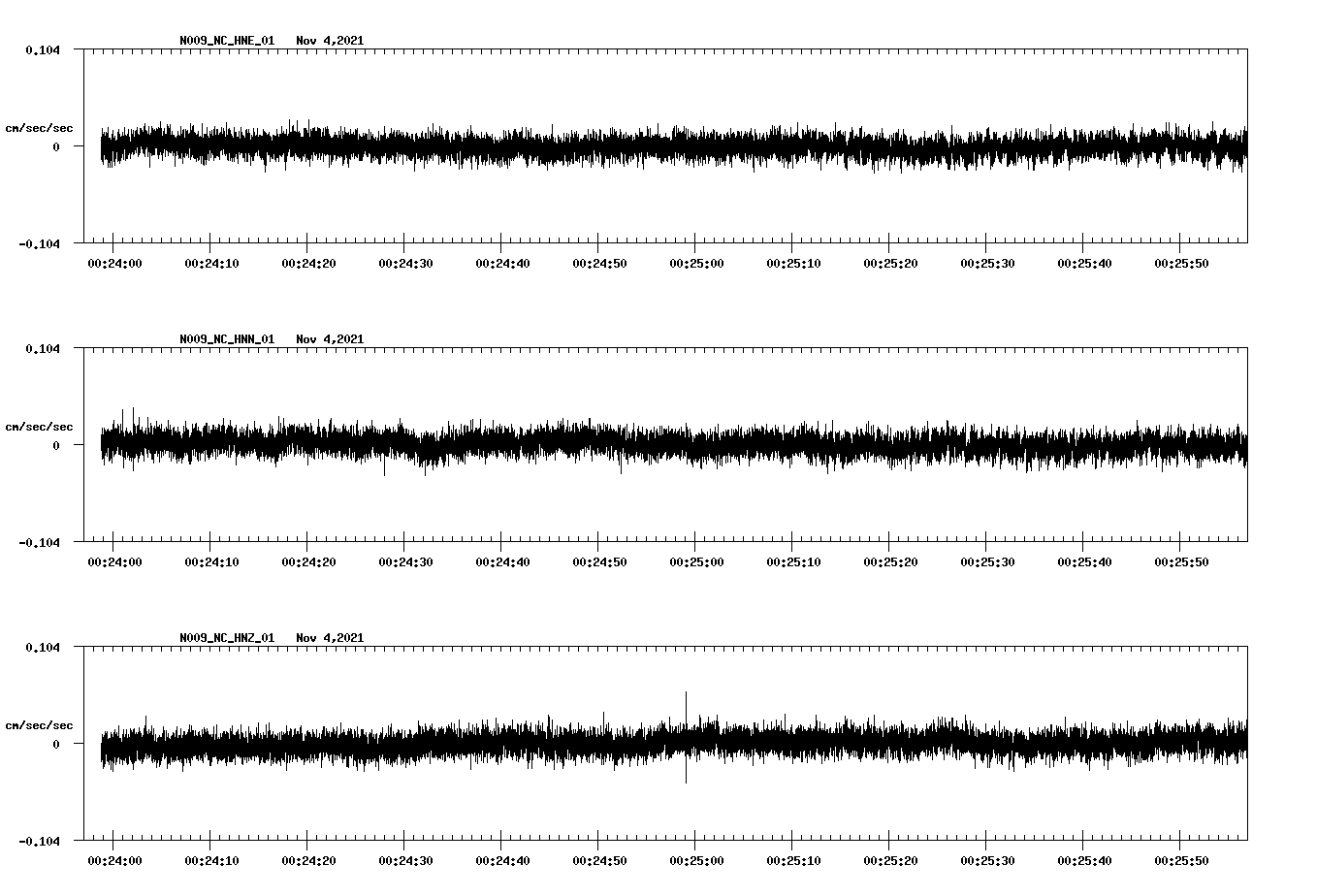Click 00:24:20 tick label on HNZ plot
Image resolution: width=1317 pixels, height=896 pixels.
[x=308, y=861]
